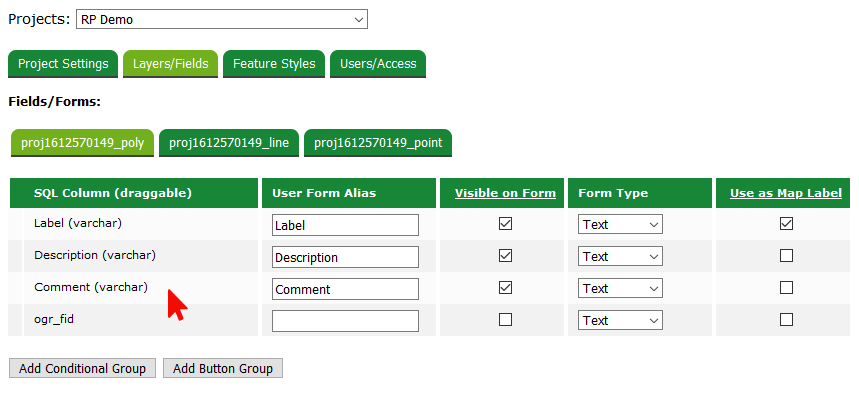
Task: Open the Projects dropdown showing RP Demo
Action: point(222,19)
